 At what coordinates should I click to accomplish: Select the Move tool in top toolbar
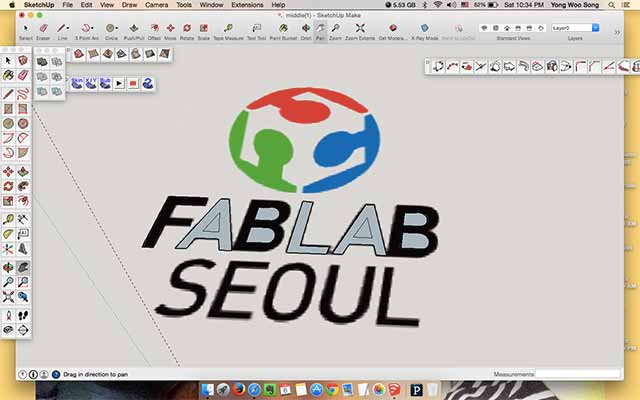click(170, 29)
